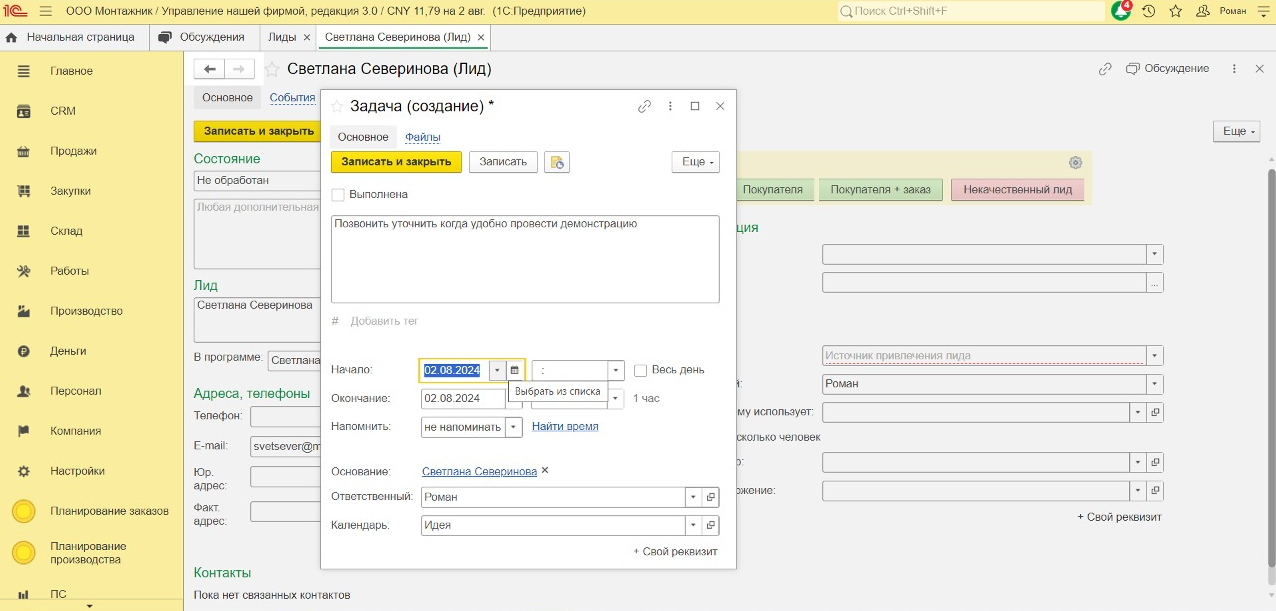Expand the Календарь Идея dropdown

(693, 525)
